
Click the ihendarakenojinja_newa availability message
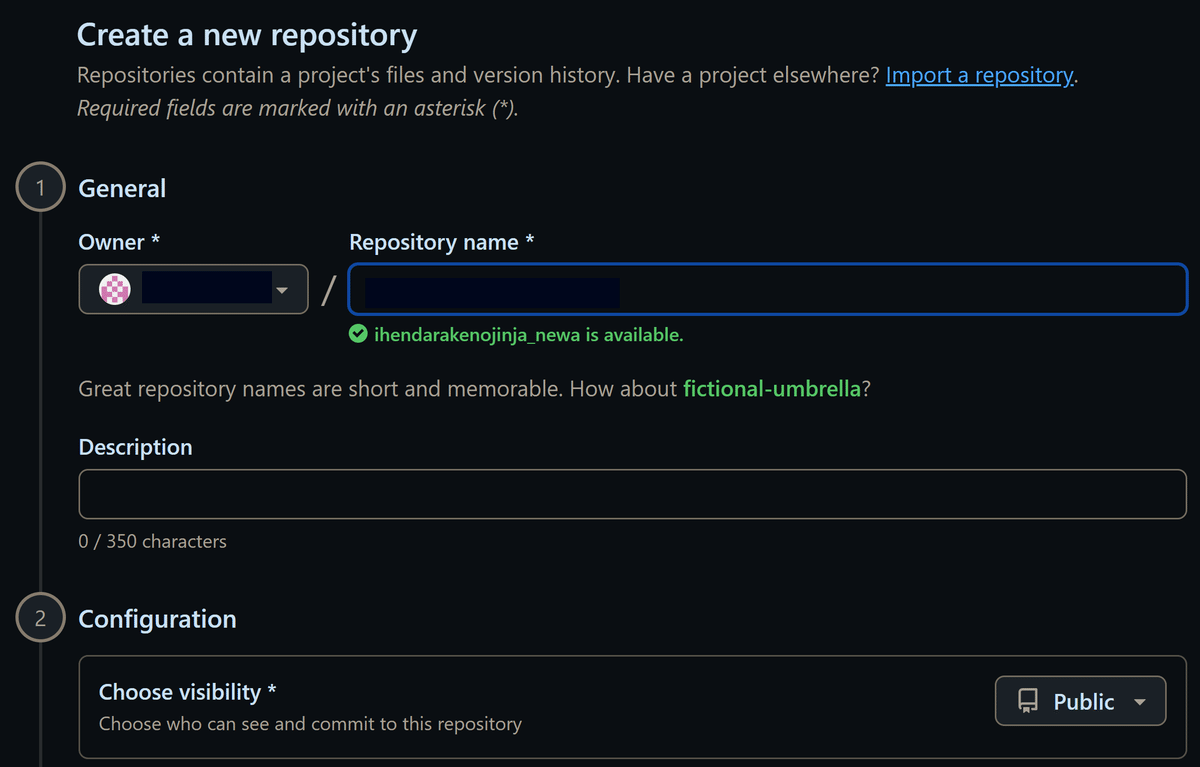527,333
